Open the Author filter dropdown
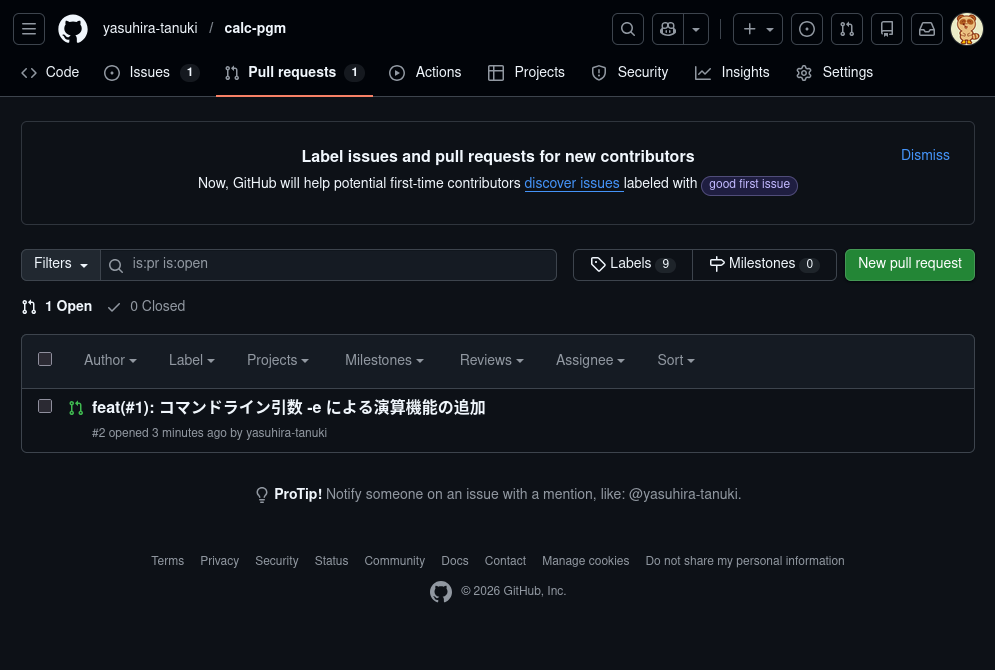 point(110,360)
